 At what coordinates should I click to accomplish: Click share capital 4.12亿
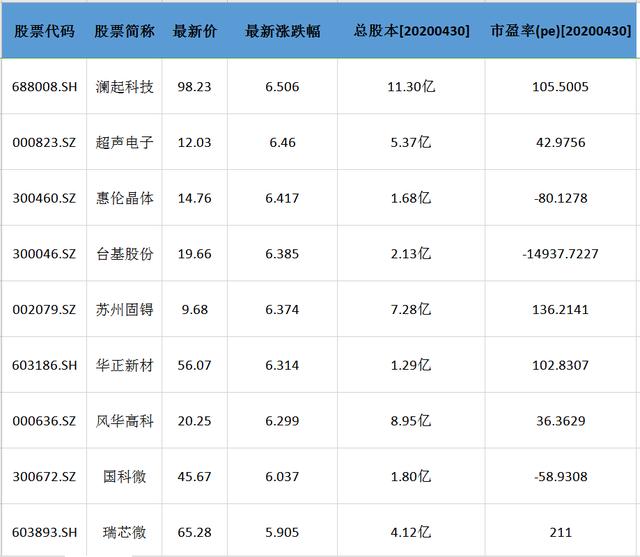(411, 532)
